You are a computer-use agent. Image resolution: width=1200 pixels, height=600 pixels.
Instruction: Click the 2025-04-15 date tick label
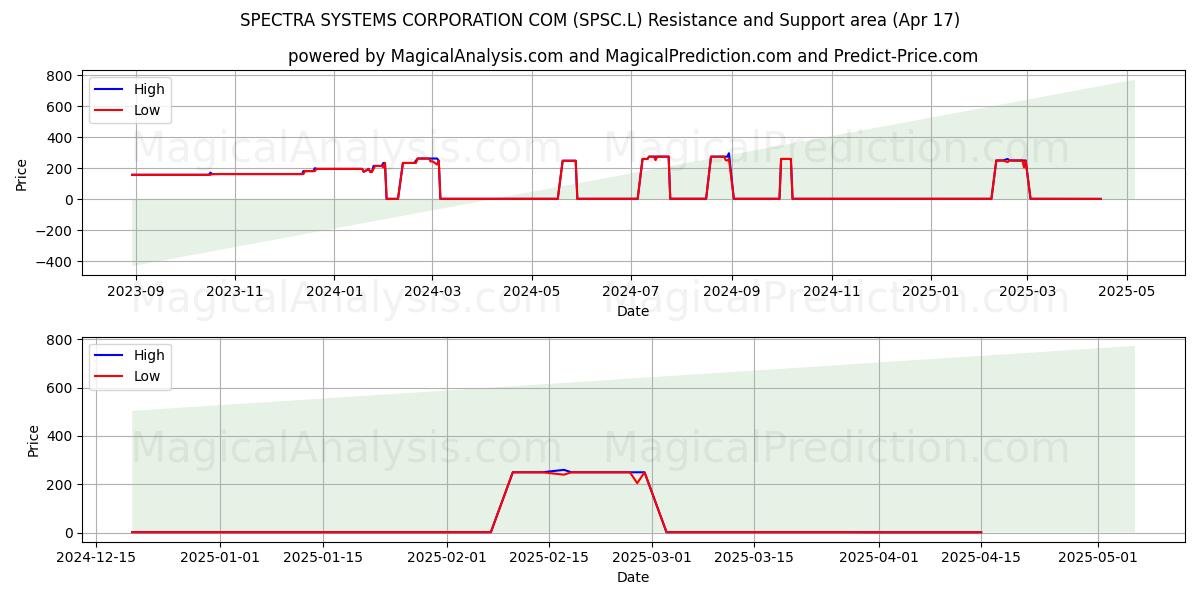tap(981, 557)
